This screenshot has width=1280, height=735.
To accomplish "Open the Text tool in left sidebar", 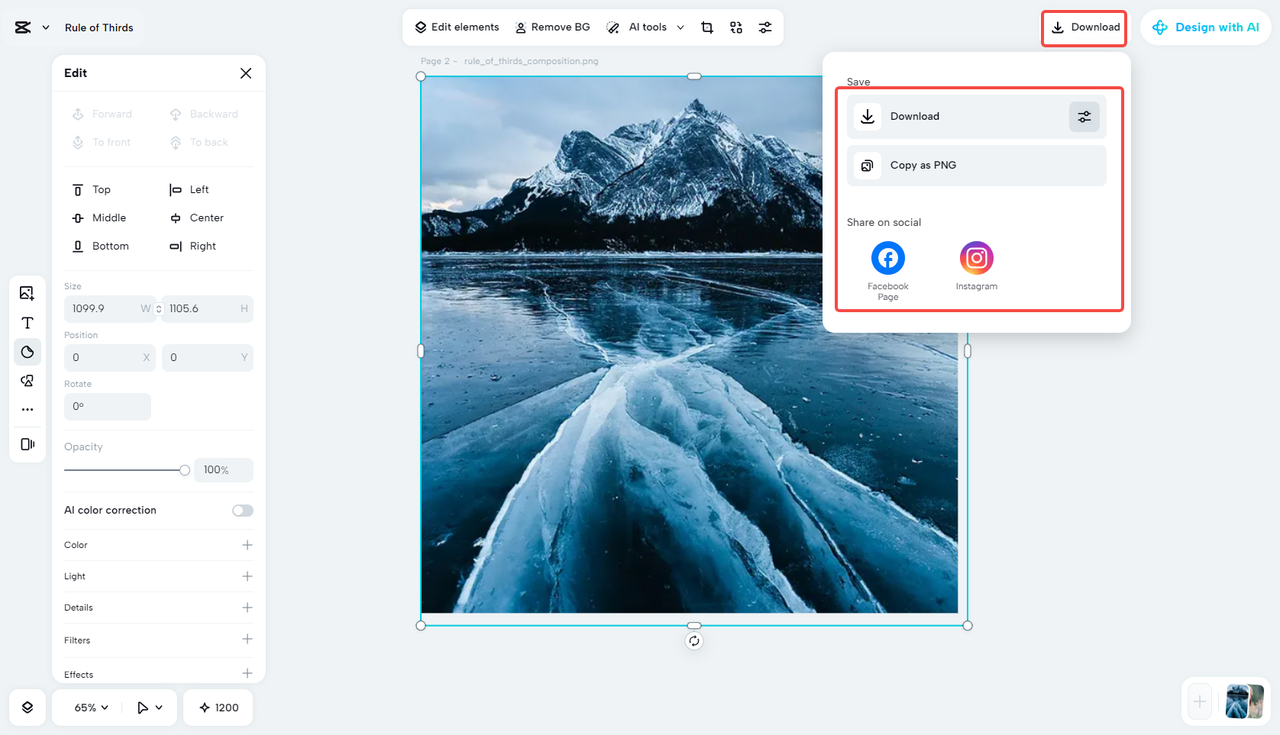I will pyautogui.click(x=27, y=322).
